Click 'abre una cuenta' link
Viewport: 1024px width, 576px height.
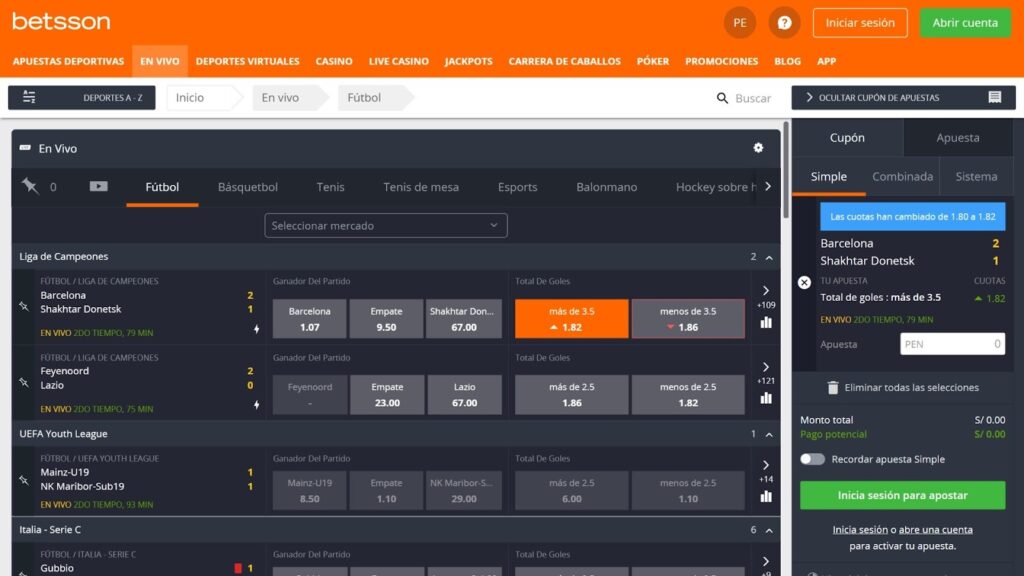(935, 530)
